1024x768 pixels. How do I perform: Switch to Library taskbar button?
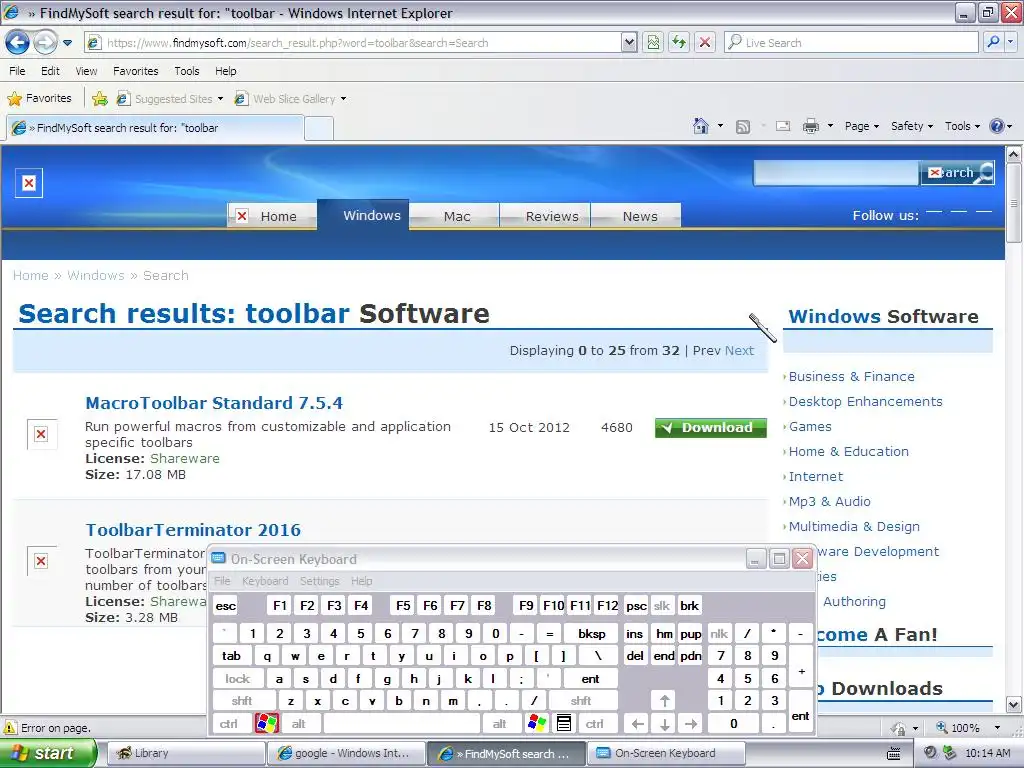coord(185,753)
